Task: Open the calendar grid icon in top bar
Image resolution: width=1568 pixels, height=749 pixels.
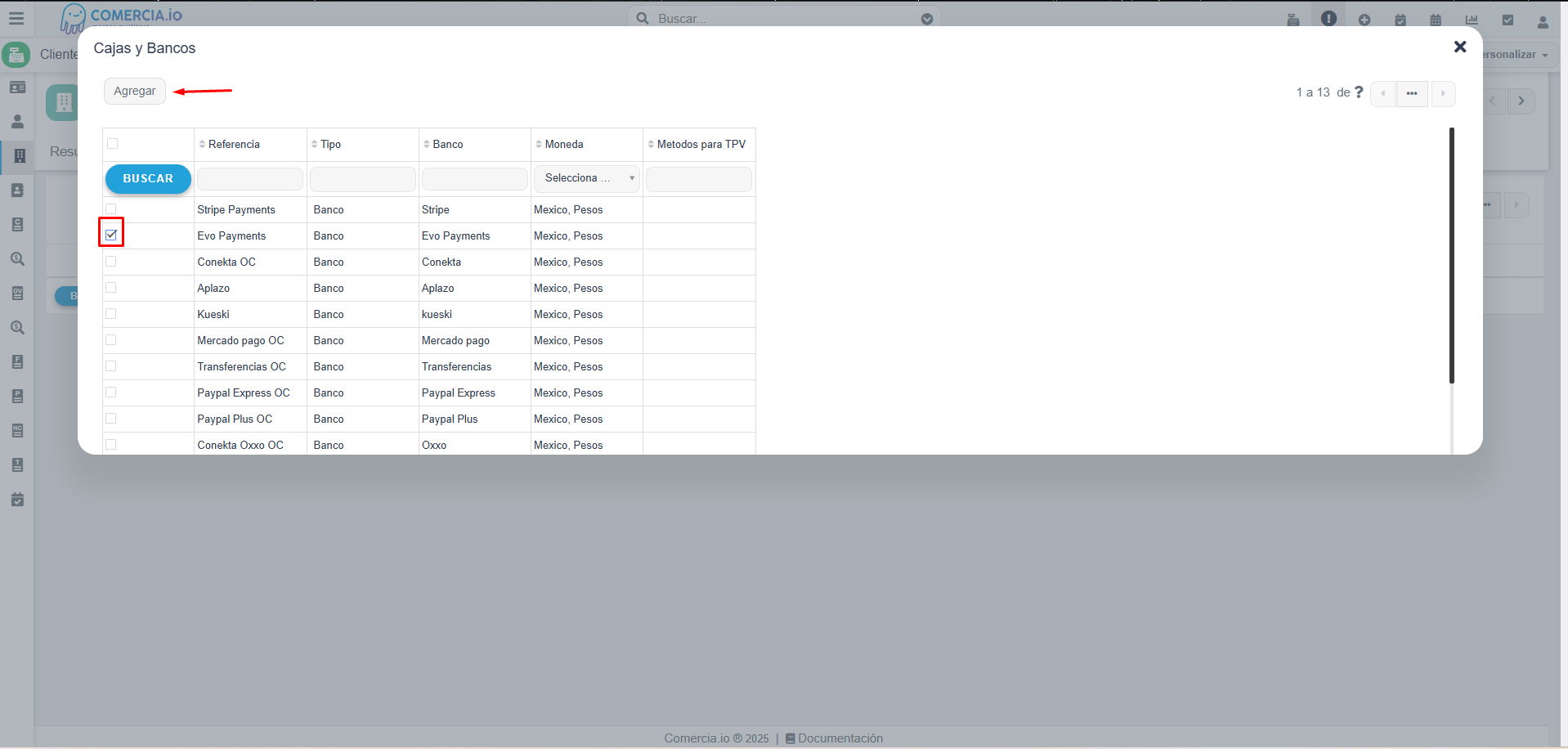Action: point(1436,20)
